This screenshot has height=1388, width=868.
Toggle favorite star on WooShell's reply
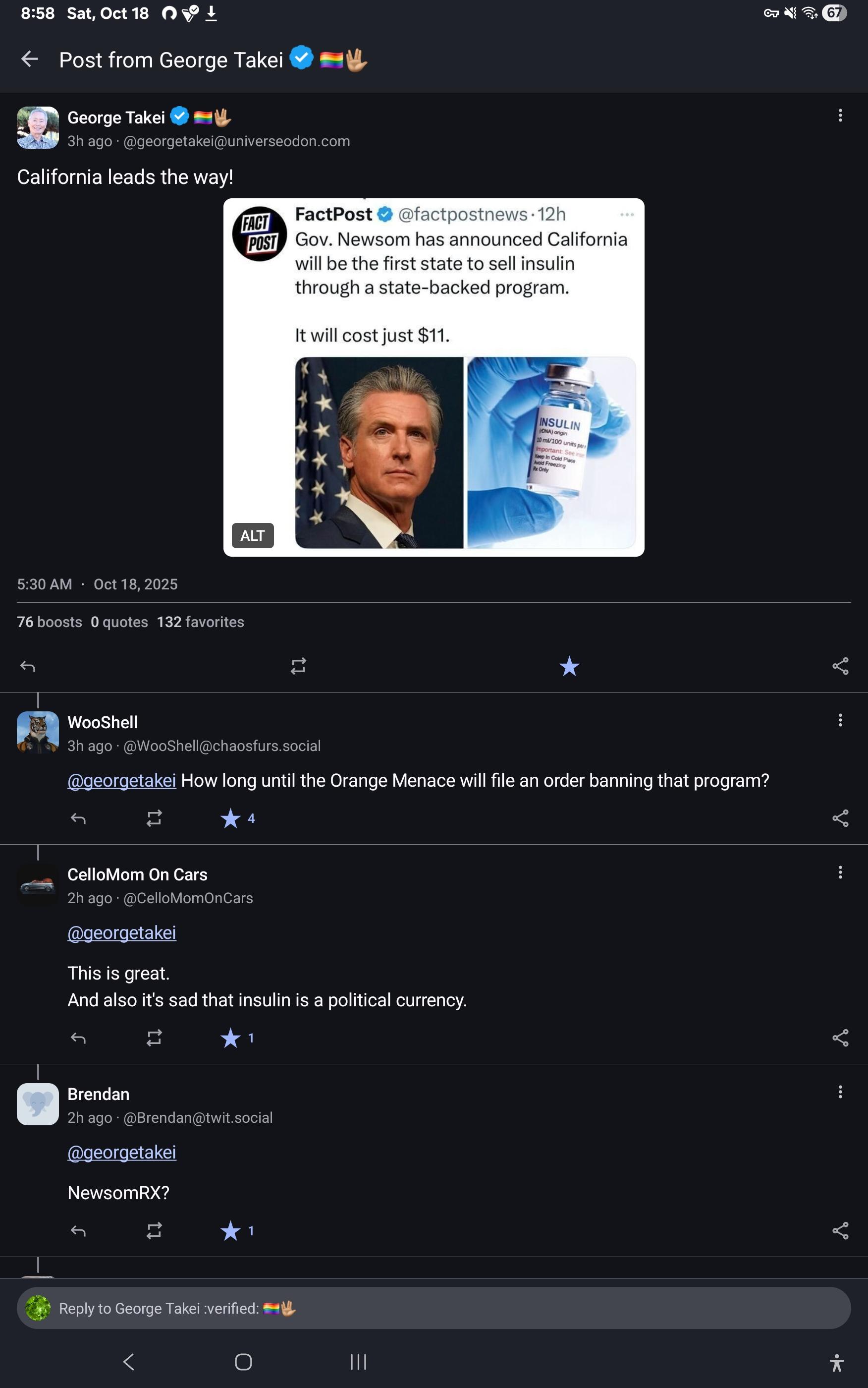pyautogui.click(x=231, y=818)
